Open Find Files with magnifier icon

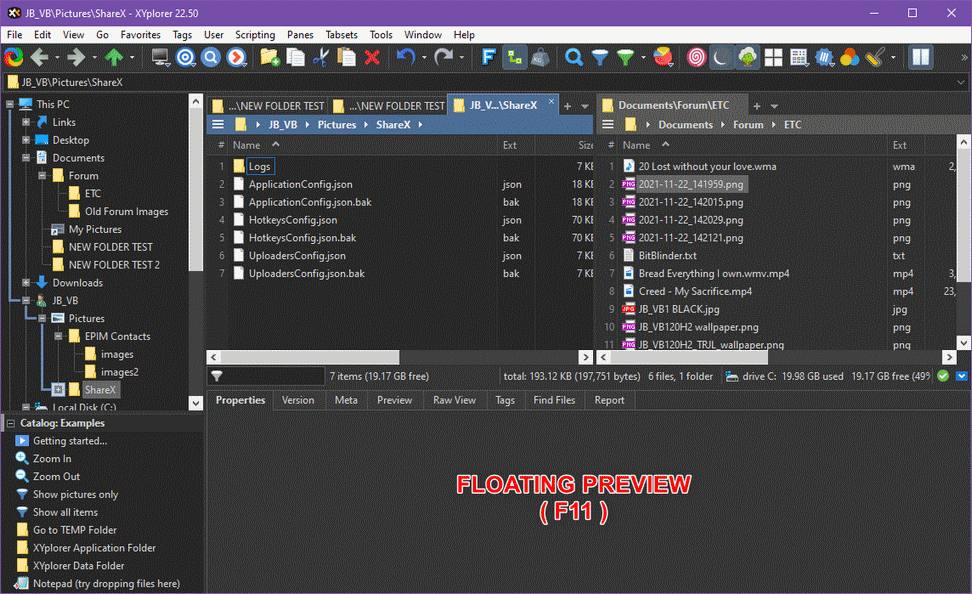click(x=574, y=58)
